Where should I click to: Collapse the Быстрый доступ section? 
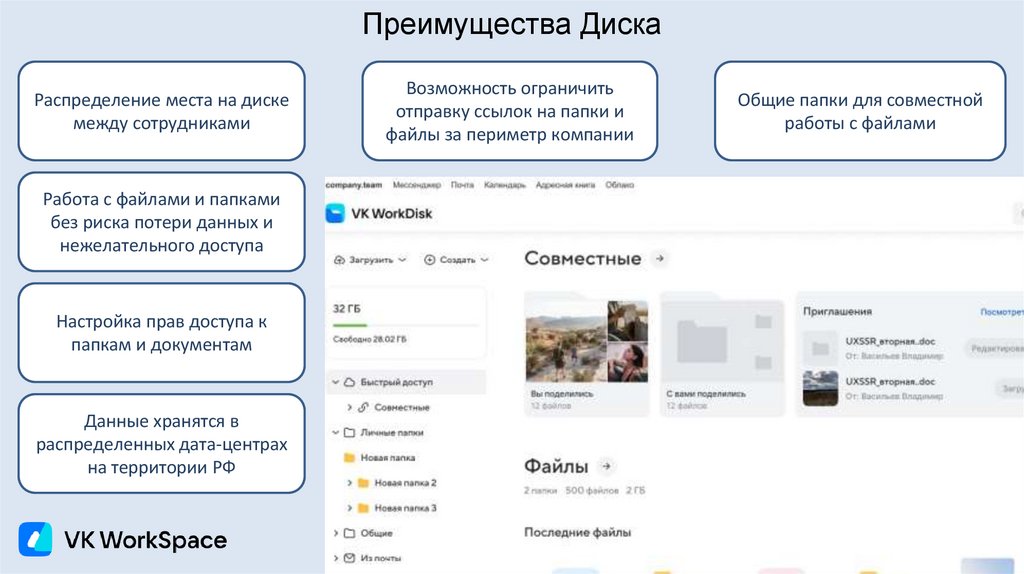[x=336, y=382]
